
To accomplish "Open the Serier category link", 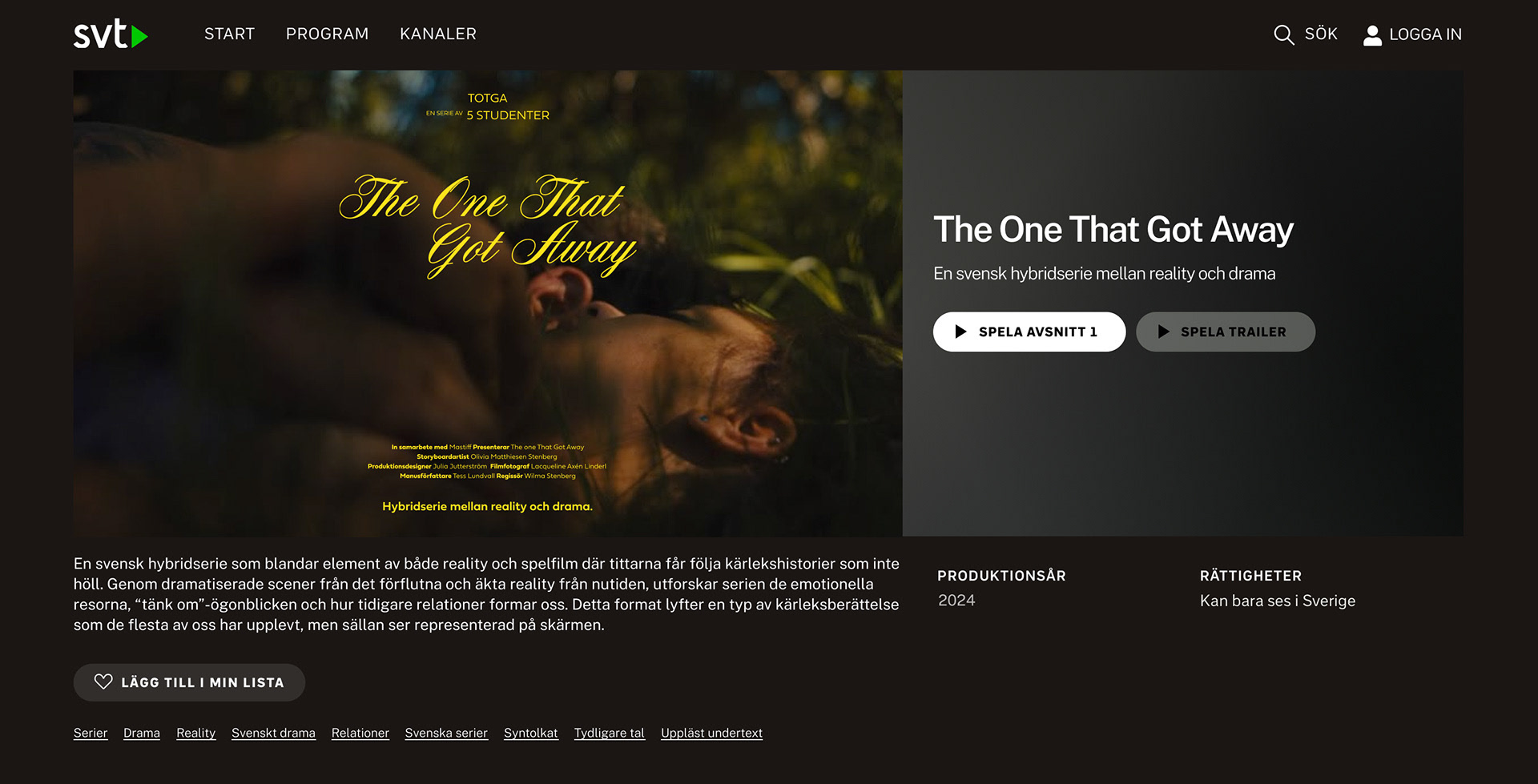I will 91,733.
